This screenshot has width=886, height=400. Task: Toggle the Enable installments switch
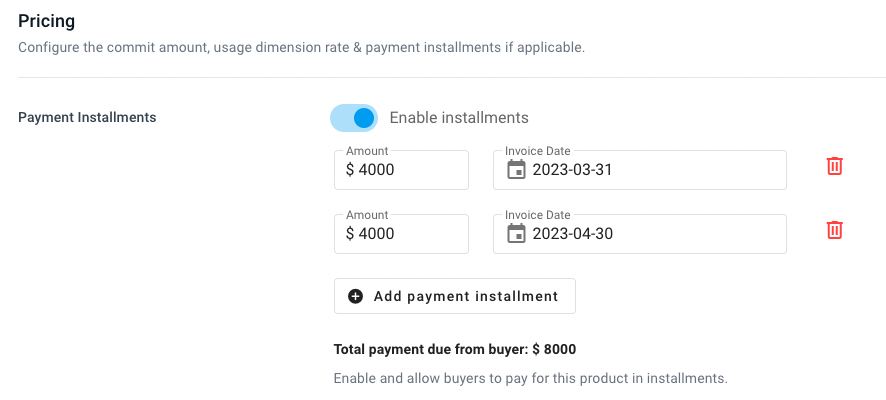pyautogui.click(x=354, y=118)
